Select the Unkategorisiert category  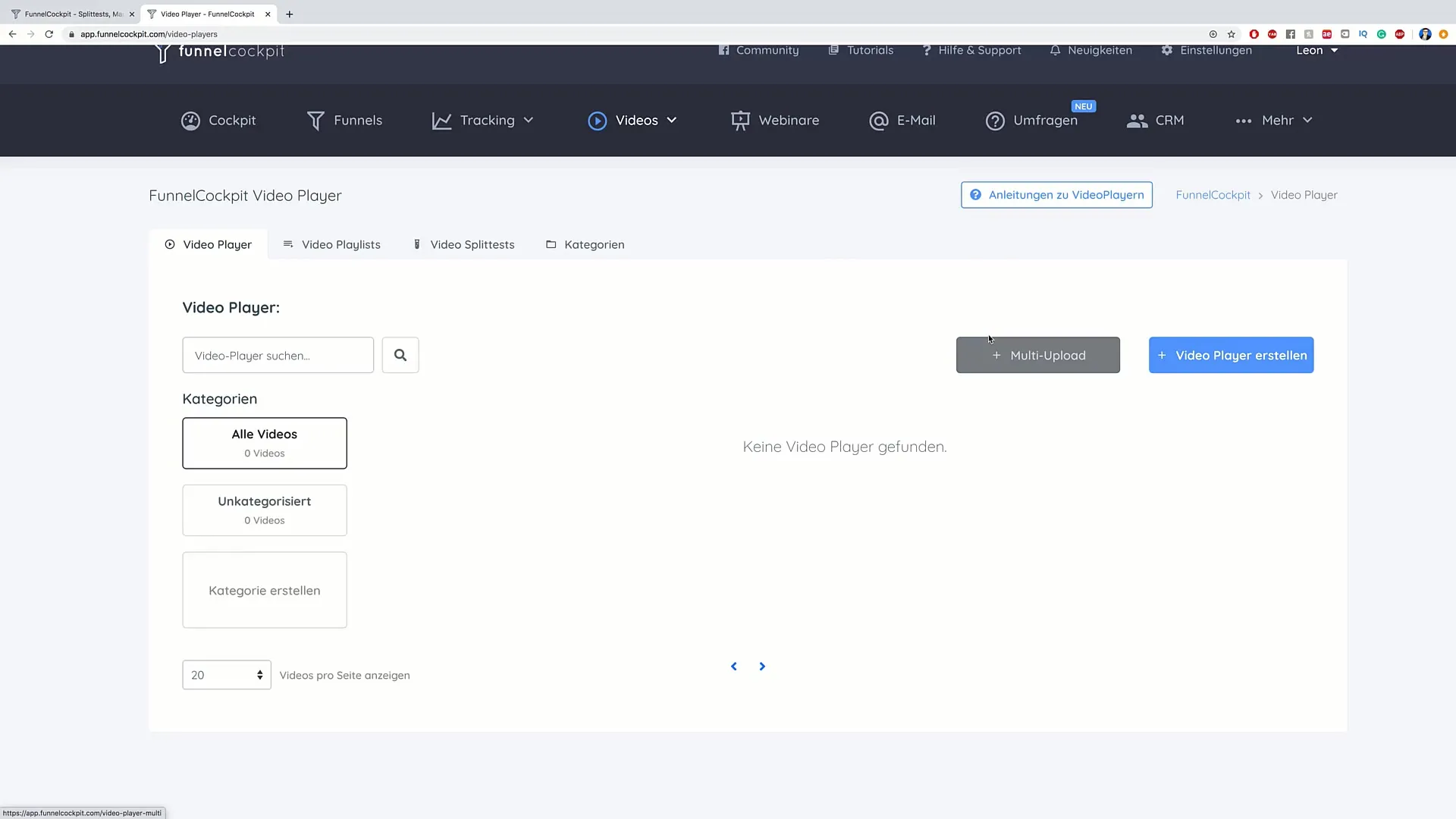[264, 509]
